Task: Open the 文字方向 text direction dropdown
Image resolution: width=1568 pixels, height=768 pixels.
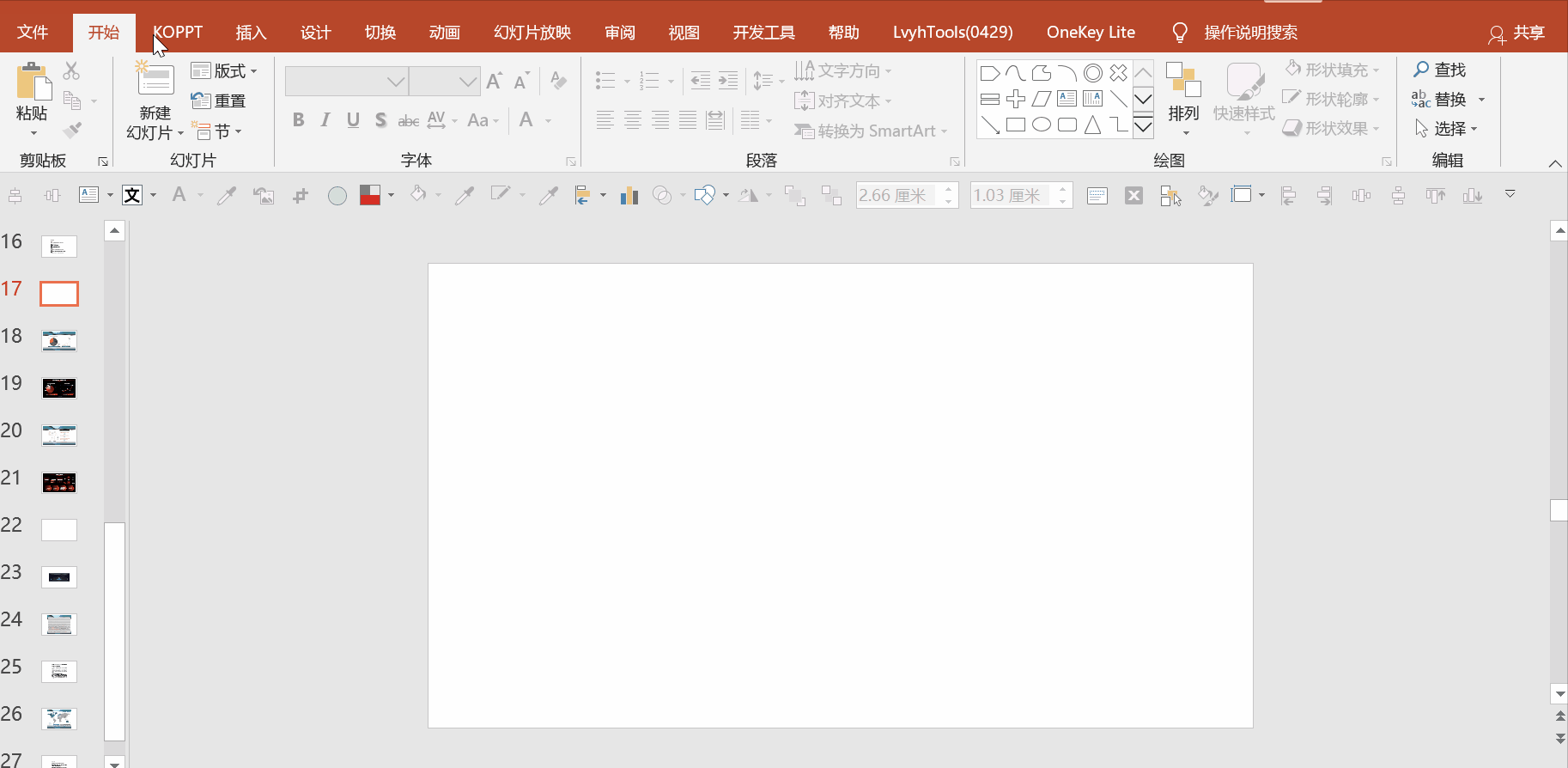Action: coord(842,70)
